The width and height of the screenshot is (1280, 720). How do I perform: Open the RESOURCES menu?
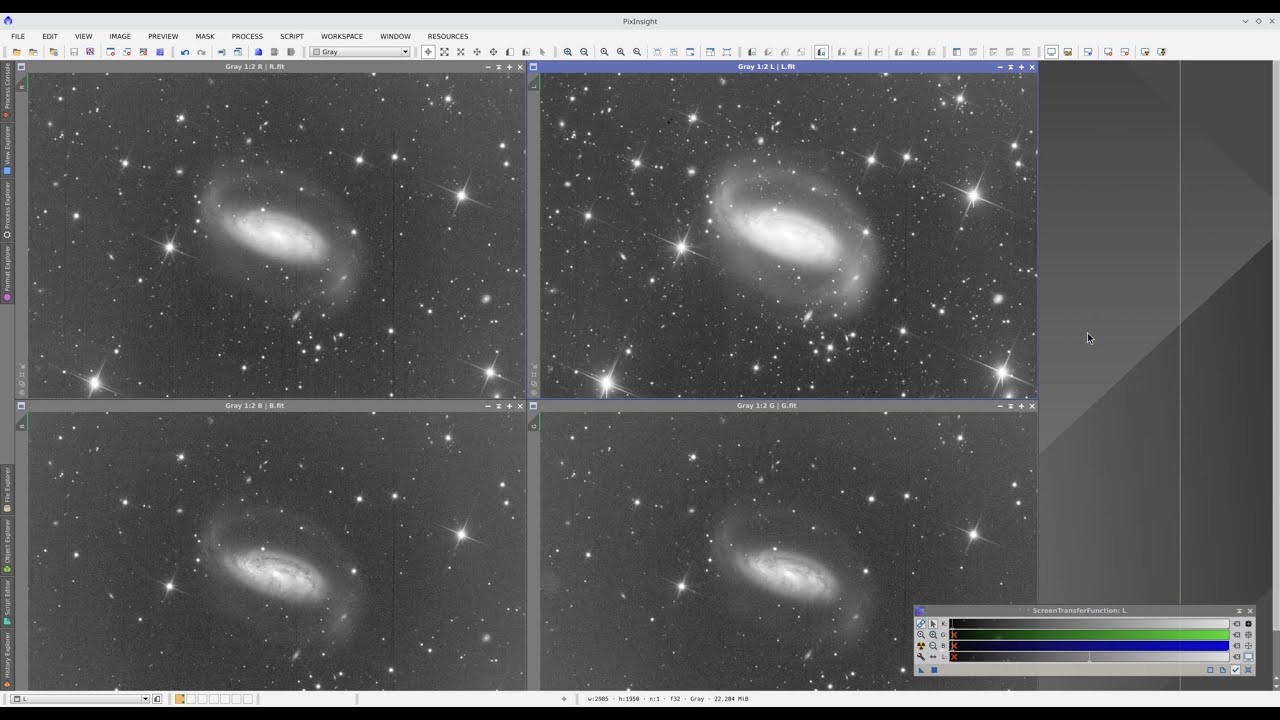448,36
